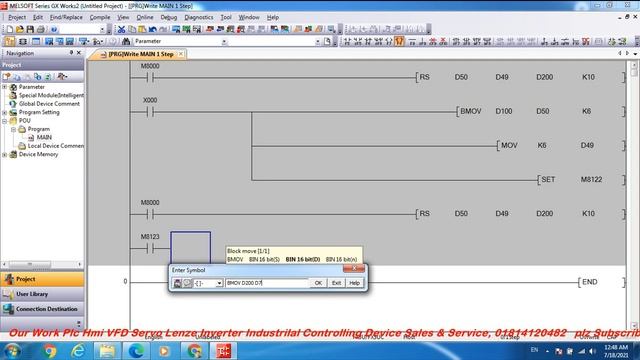Collapse the Program folder node
The height and width of the screenshot is (360, 640).
tap(13, 129)
